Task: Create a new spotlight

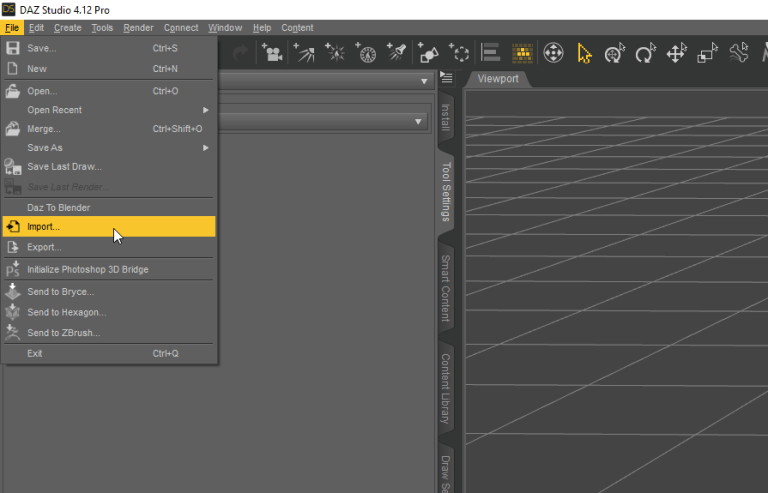Action: (396, 52)
